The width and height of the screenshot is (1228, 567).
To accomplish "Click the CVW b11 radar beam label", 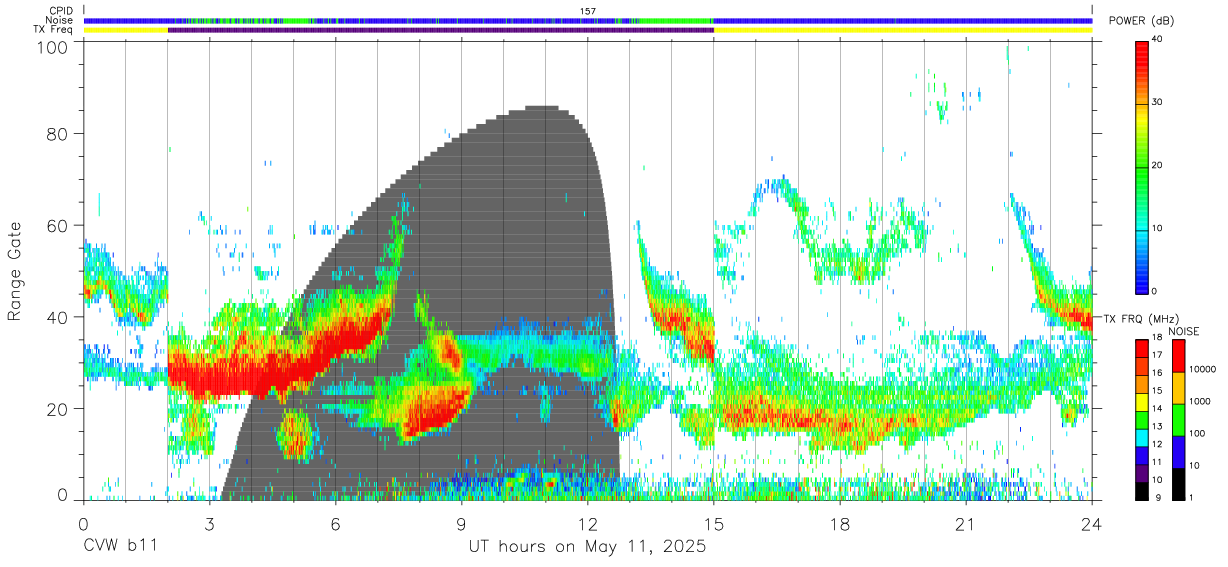I will tap(120, 547).
